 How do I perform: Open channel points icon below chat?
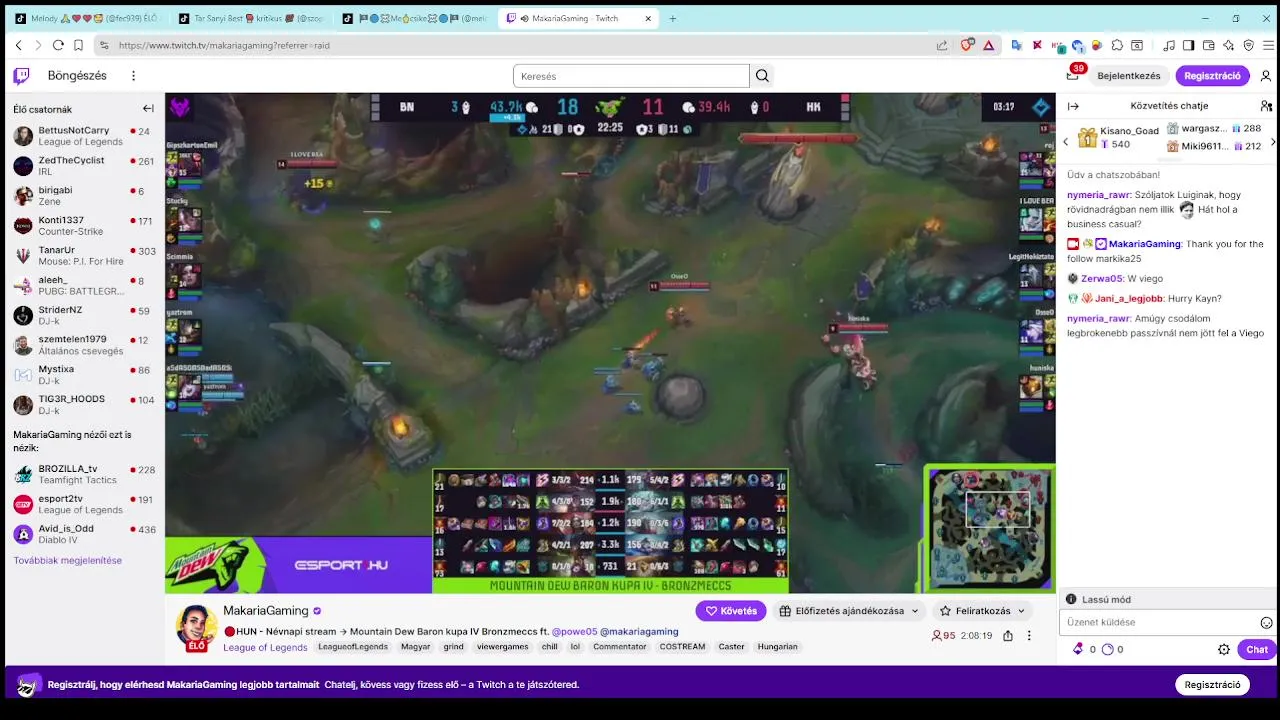click(x=1108, y=649)
